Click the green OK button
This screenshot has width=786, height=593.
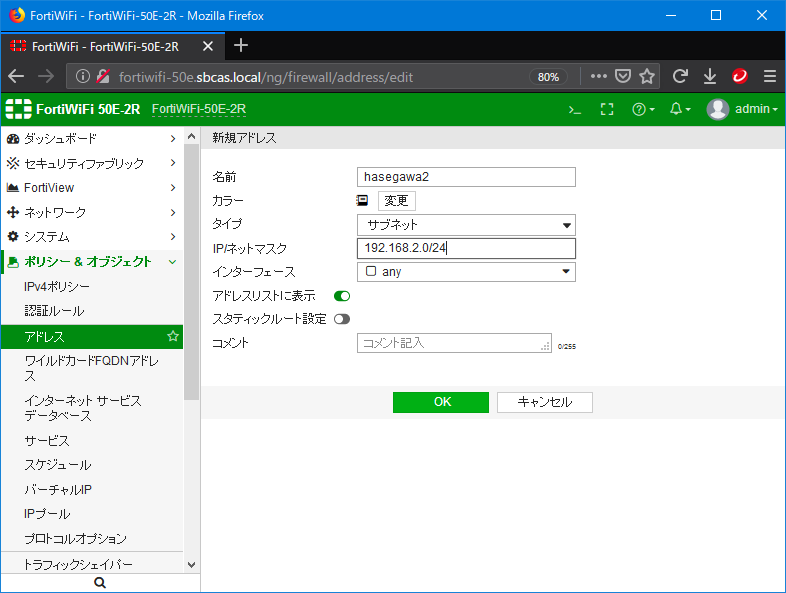[x=441, y=402]
